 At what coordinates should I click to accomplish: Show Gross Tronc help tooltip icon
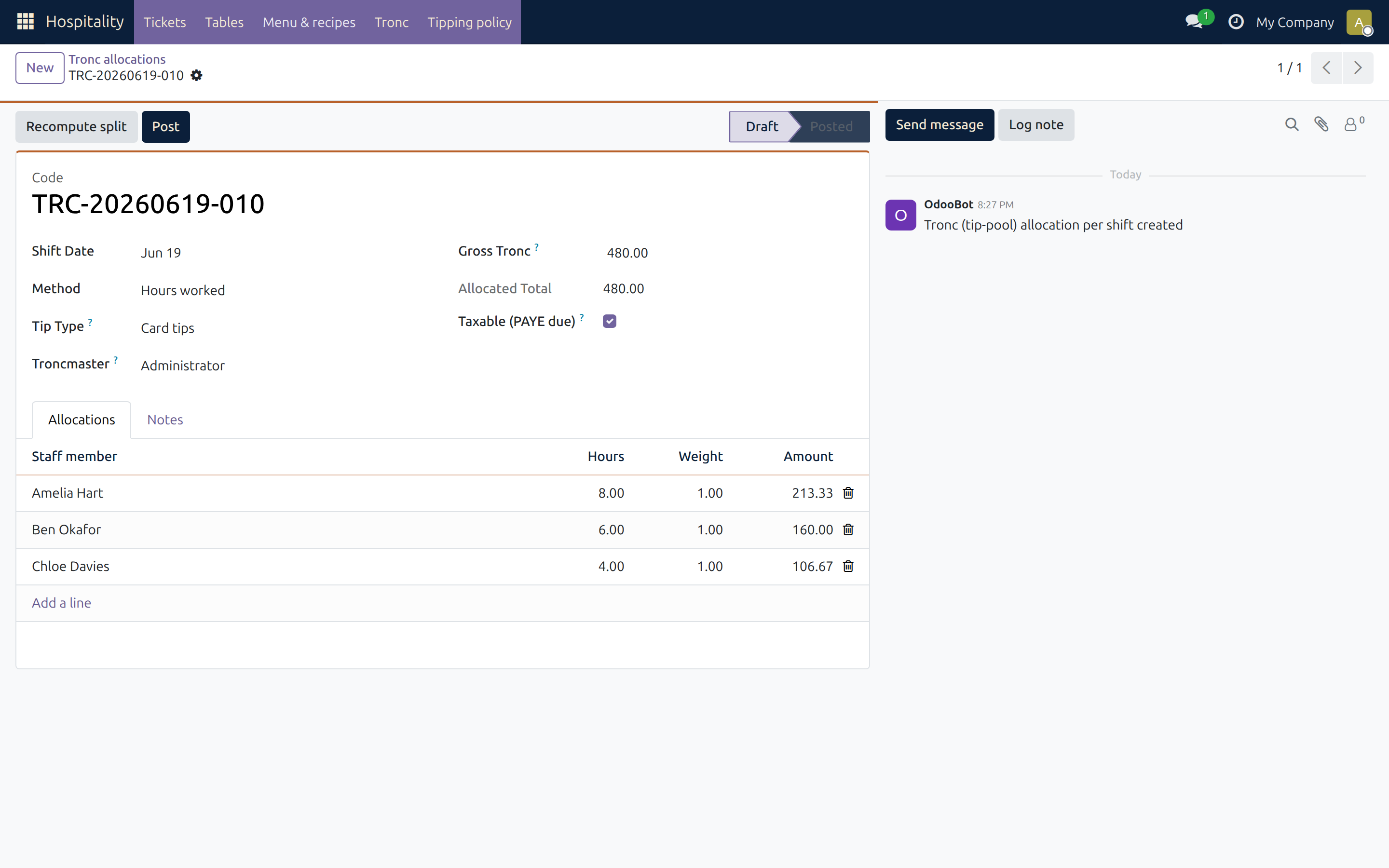click(x=537, y=247)
